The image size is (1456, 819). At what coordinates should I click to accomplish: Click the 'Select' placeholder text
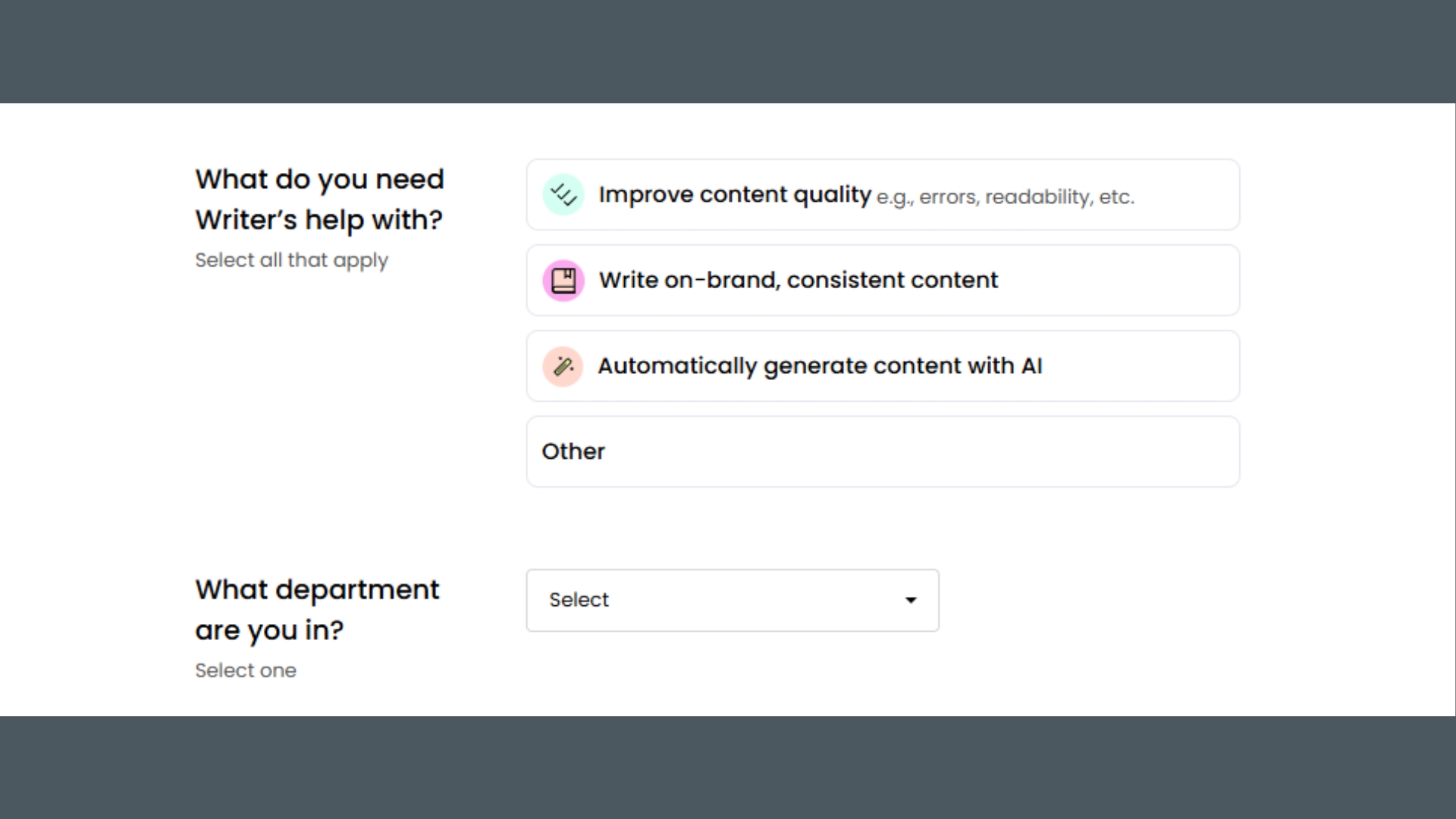tap(579, 600)
